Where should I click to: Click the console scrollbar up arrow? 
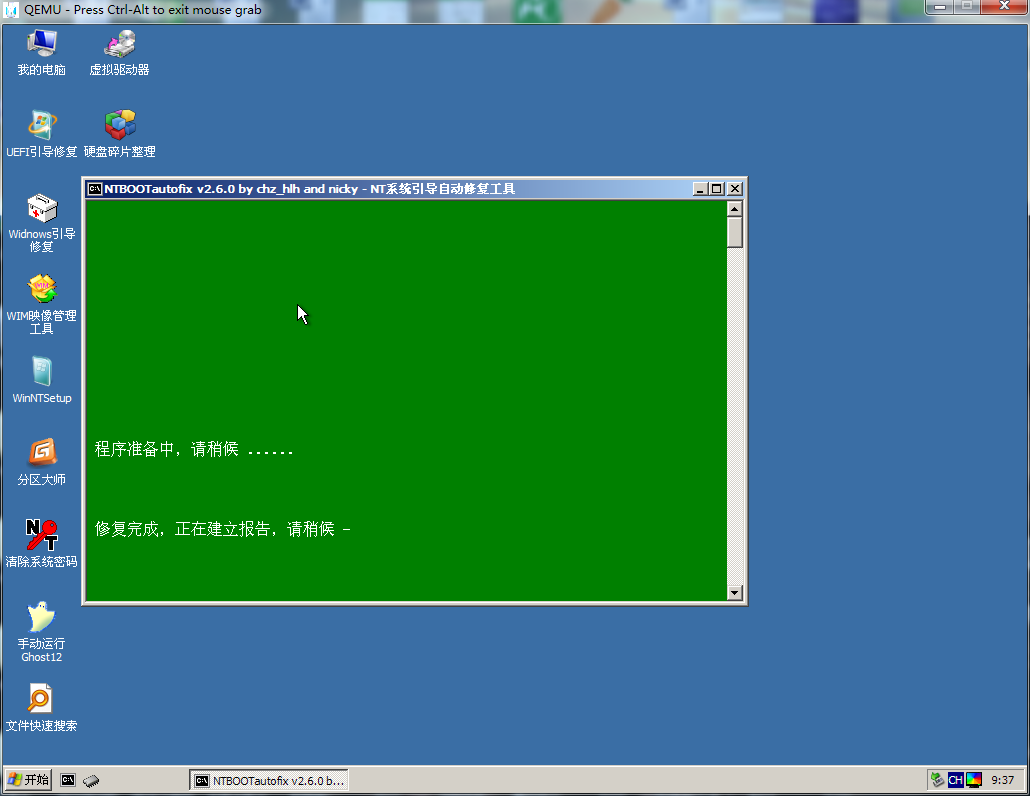735,209
